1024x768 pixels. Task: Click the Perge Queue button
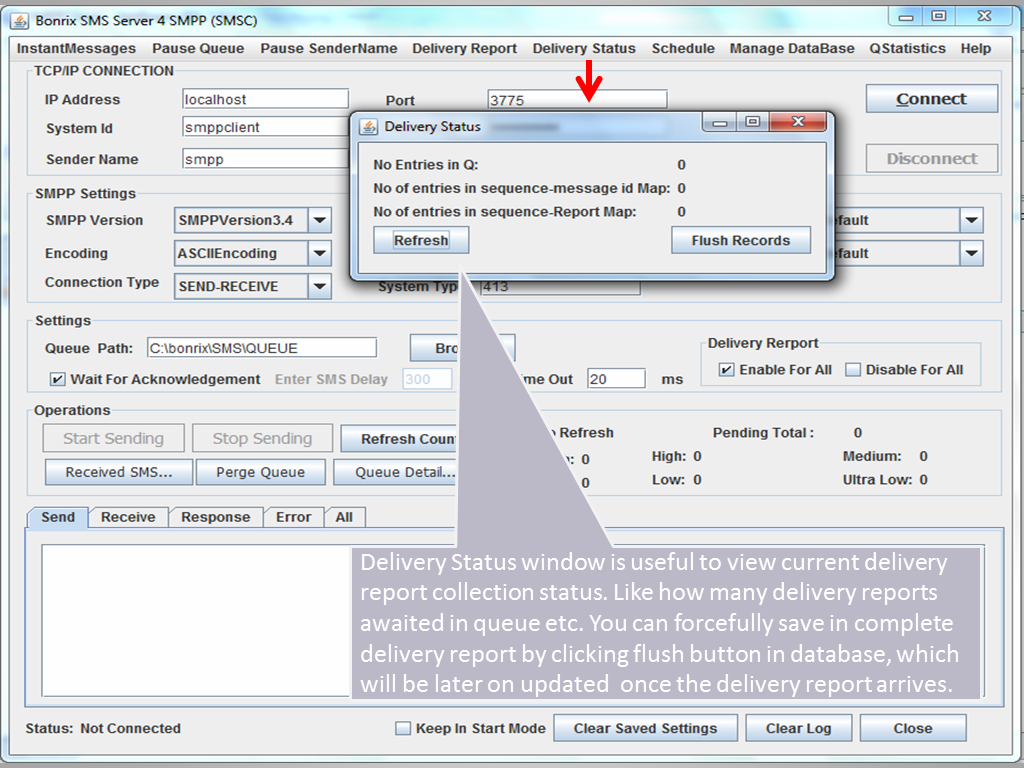pyautogui.click(x=261, y=472)
